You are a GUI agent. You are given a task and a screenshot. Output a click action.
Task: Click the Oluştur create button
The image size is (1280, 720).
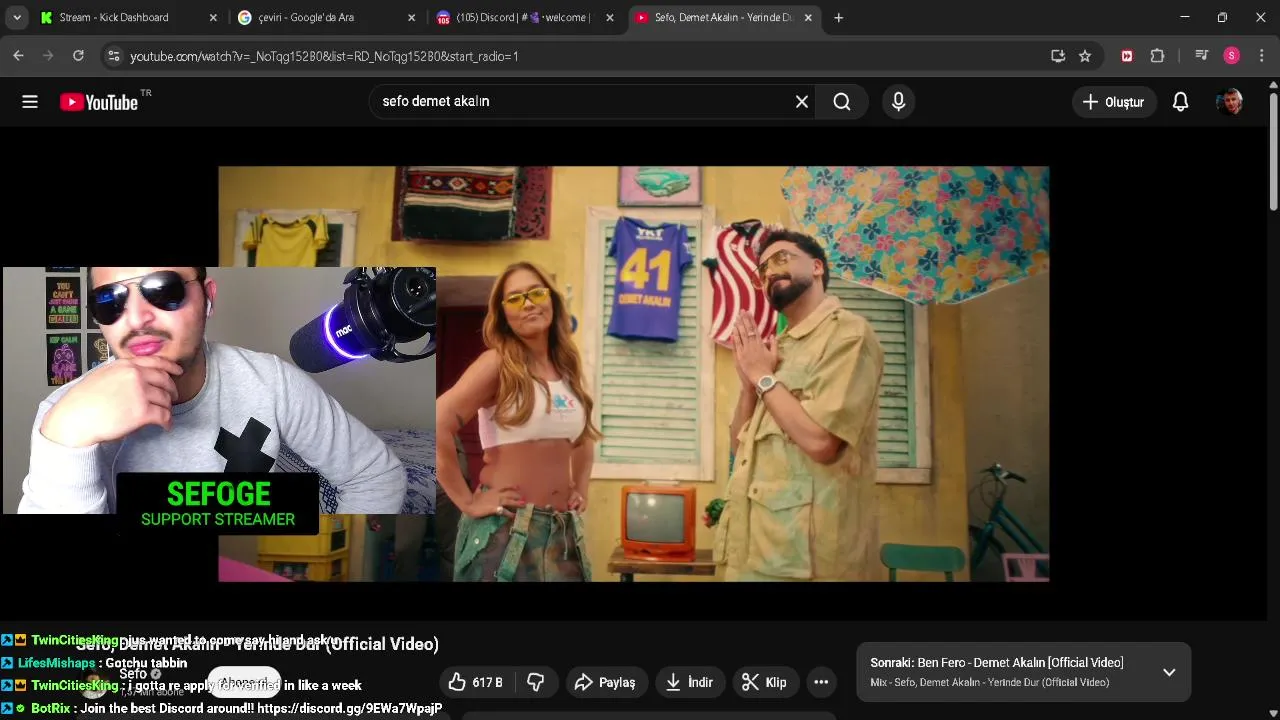tap(1114, 102)
